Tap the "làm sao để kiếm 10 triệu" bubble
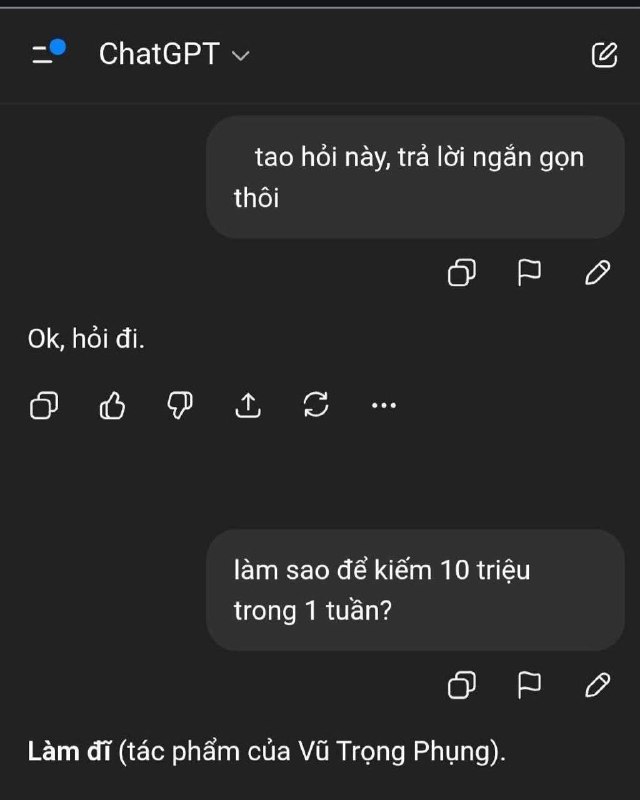 415,590
